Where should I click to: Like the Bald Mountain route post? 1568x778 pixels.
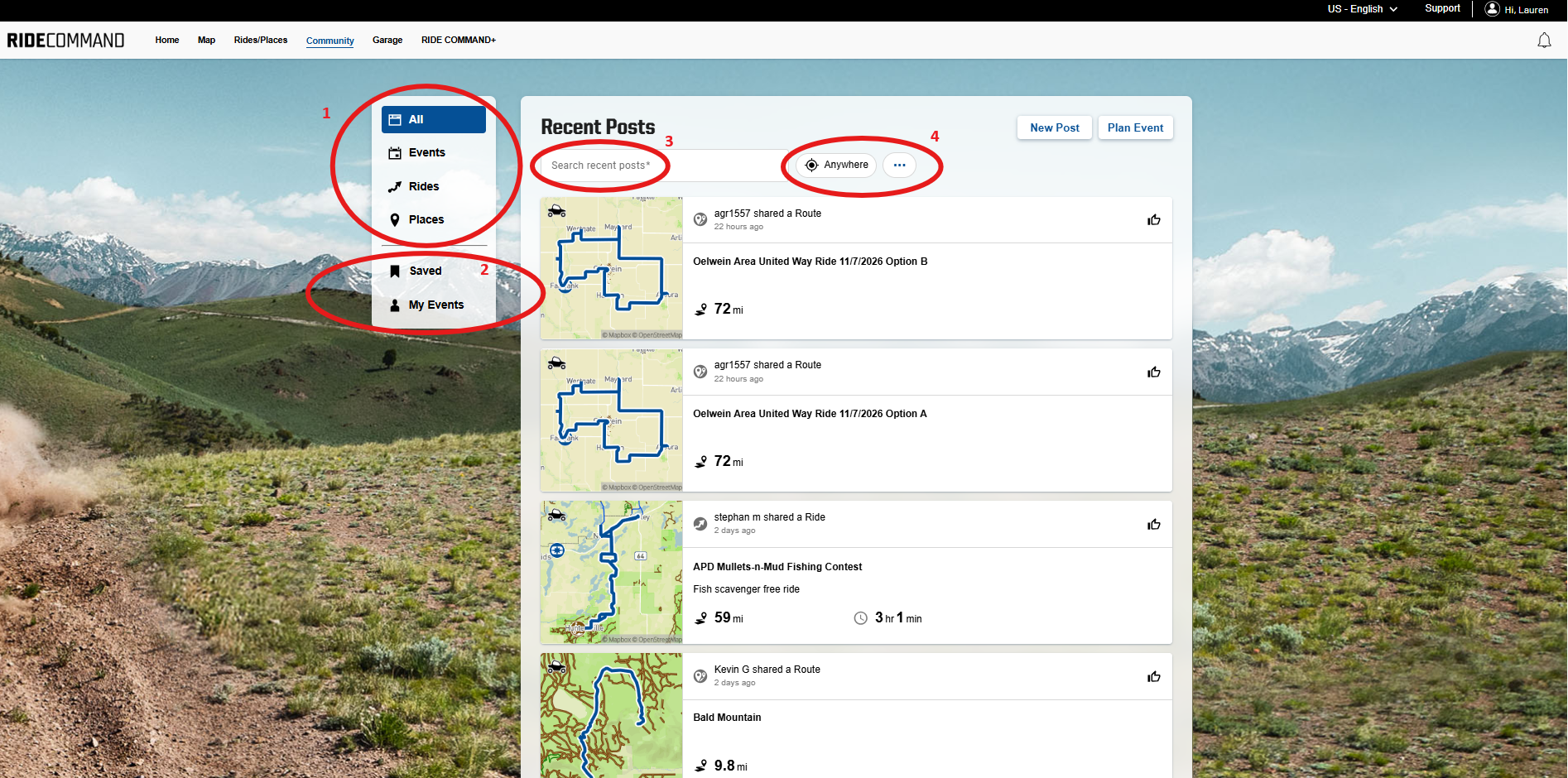click(1154, 677)
